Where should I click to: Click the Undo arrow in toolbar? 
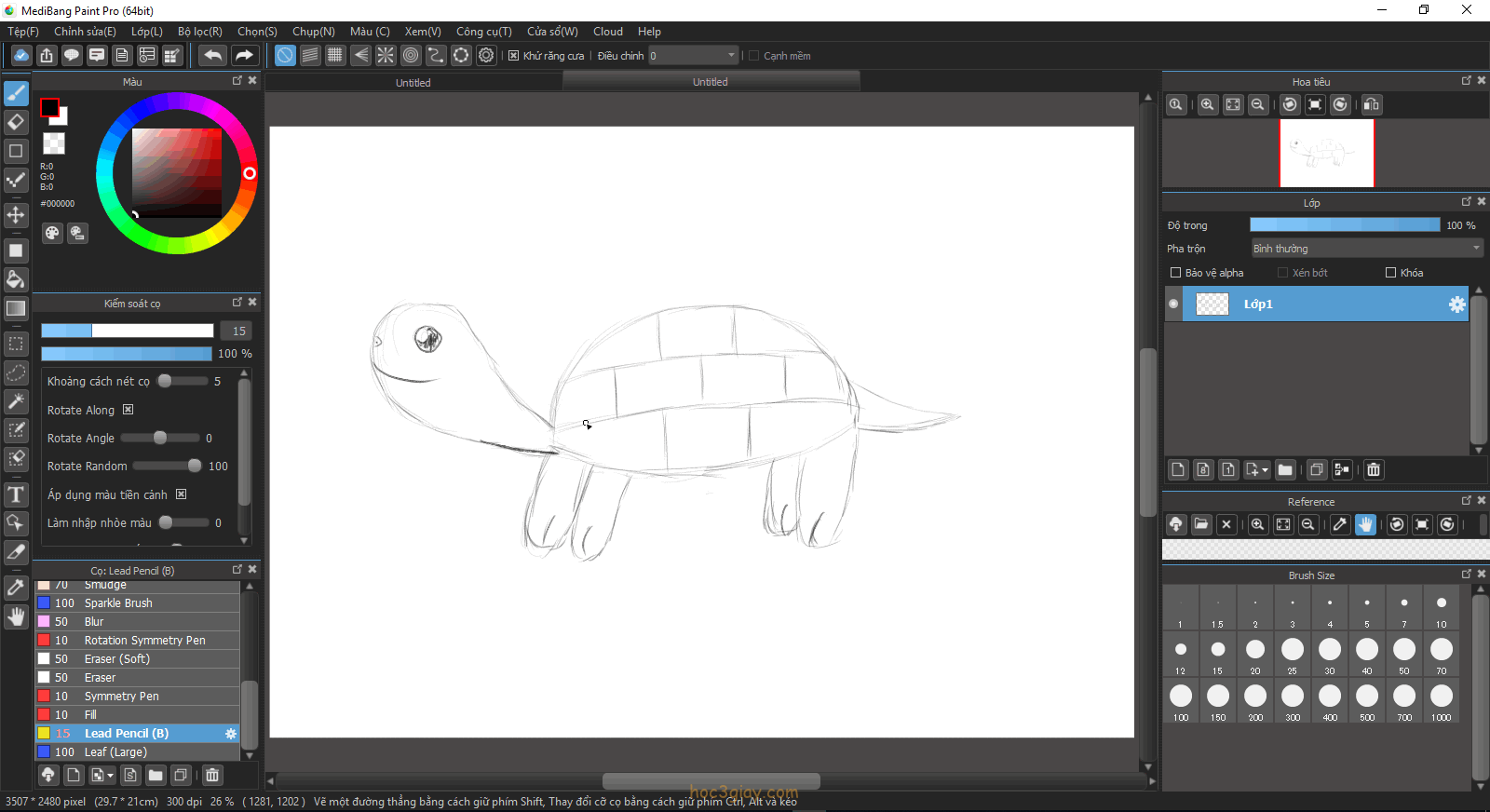[x=213, y=56]
